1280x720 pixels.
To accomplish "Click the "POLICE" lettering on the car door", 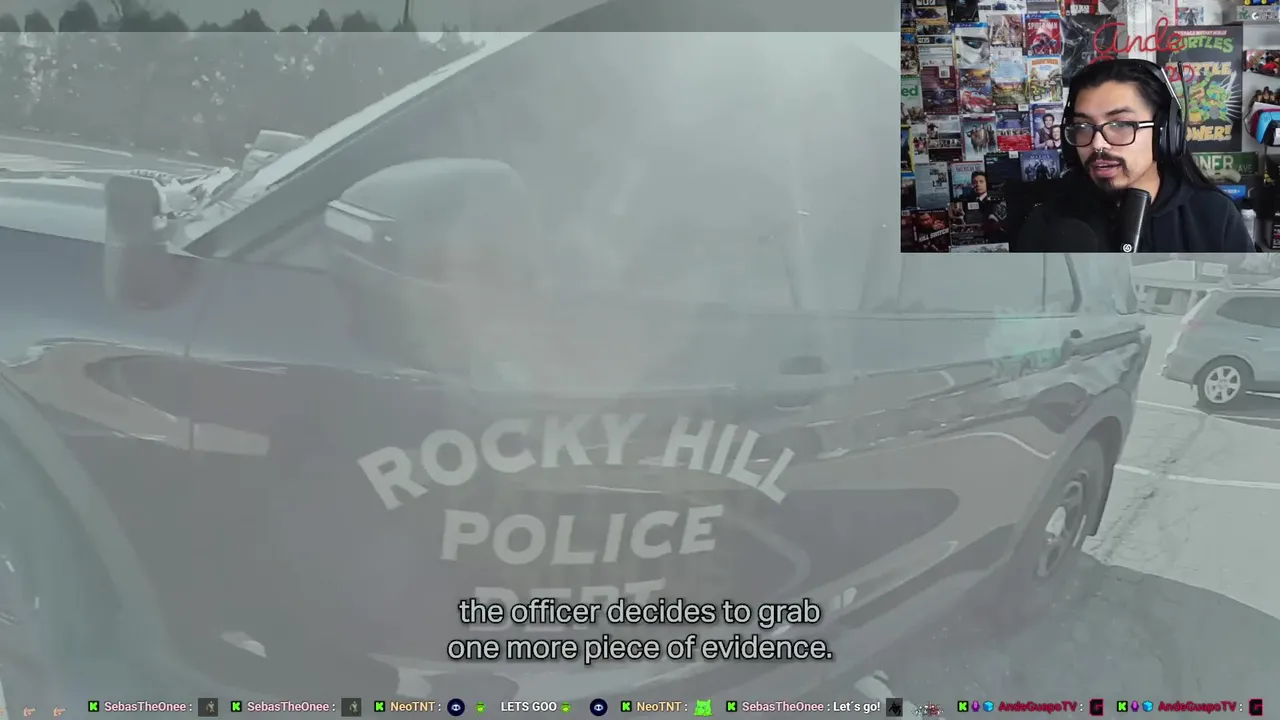I will click(581, 535).
